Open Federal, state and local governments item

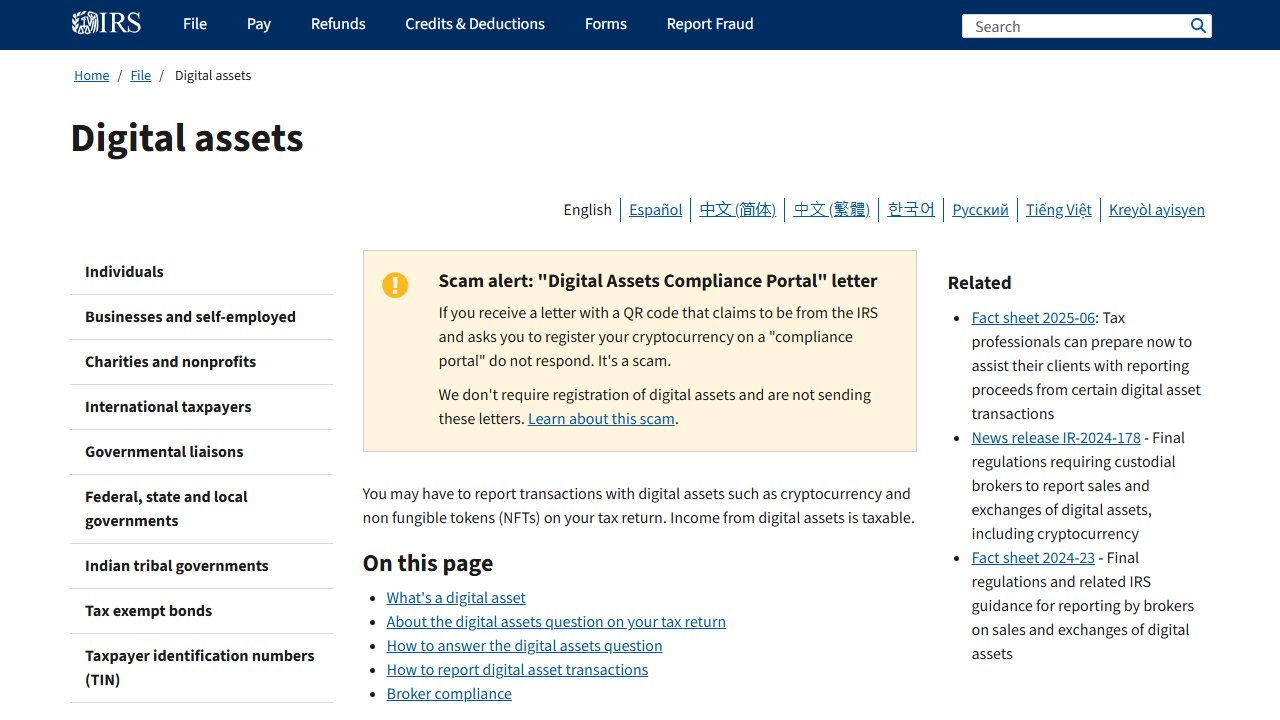coord(201,509)
